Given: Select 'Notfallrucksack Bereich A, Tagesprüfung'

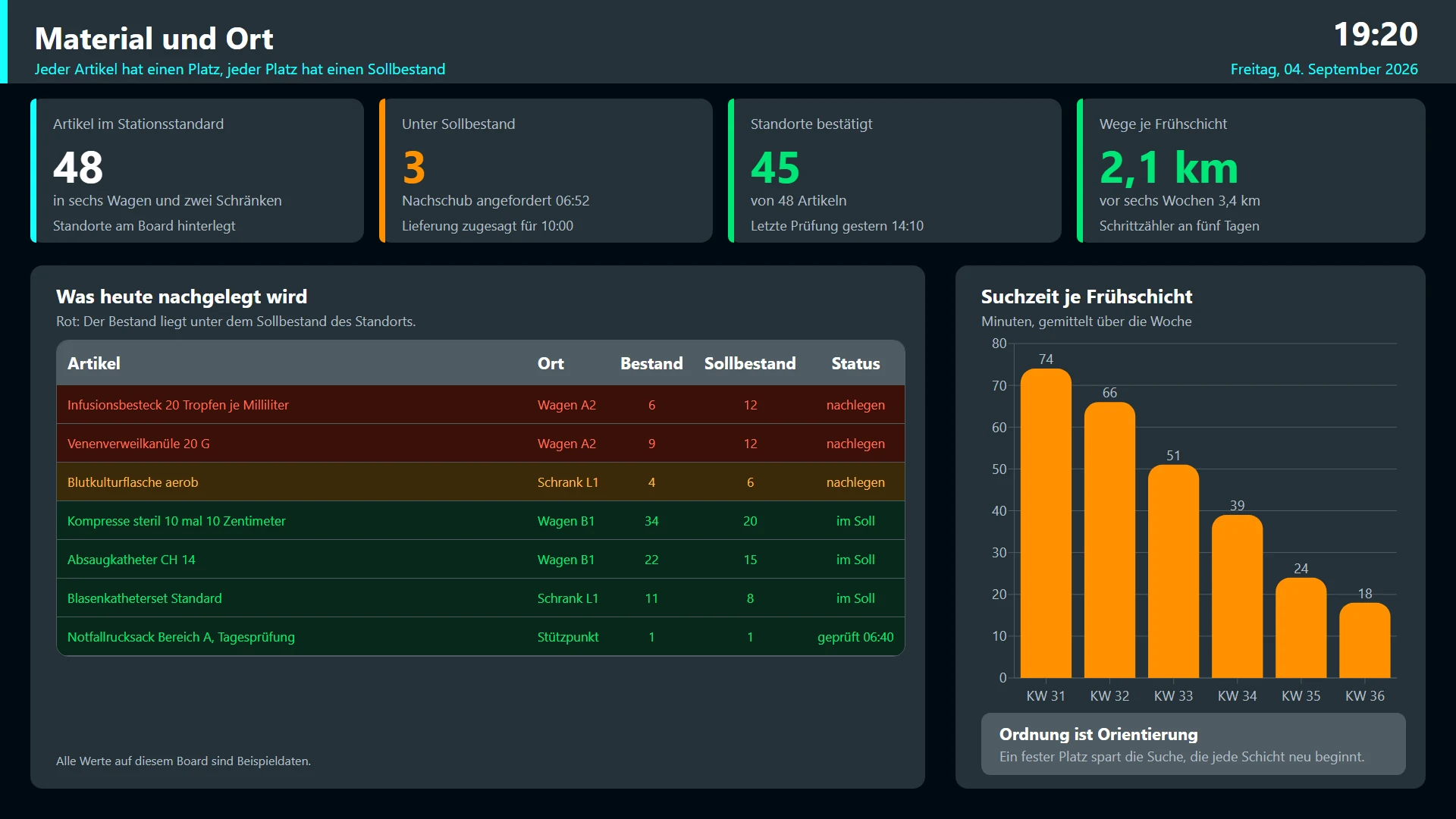Looking at the screenshot, I should 181,637.
